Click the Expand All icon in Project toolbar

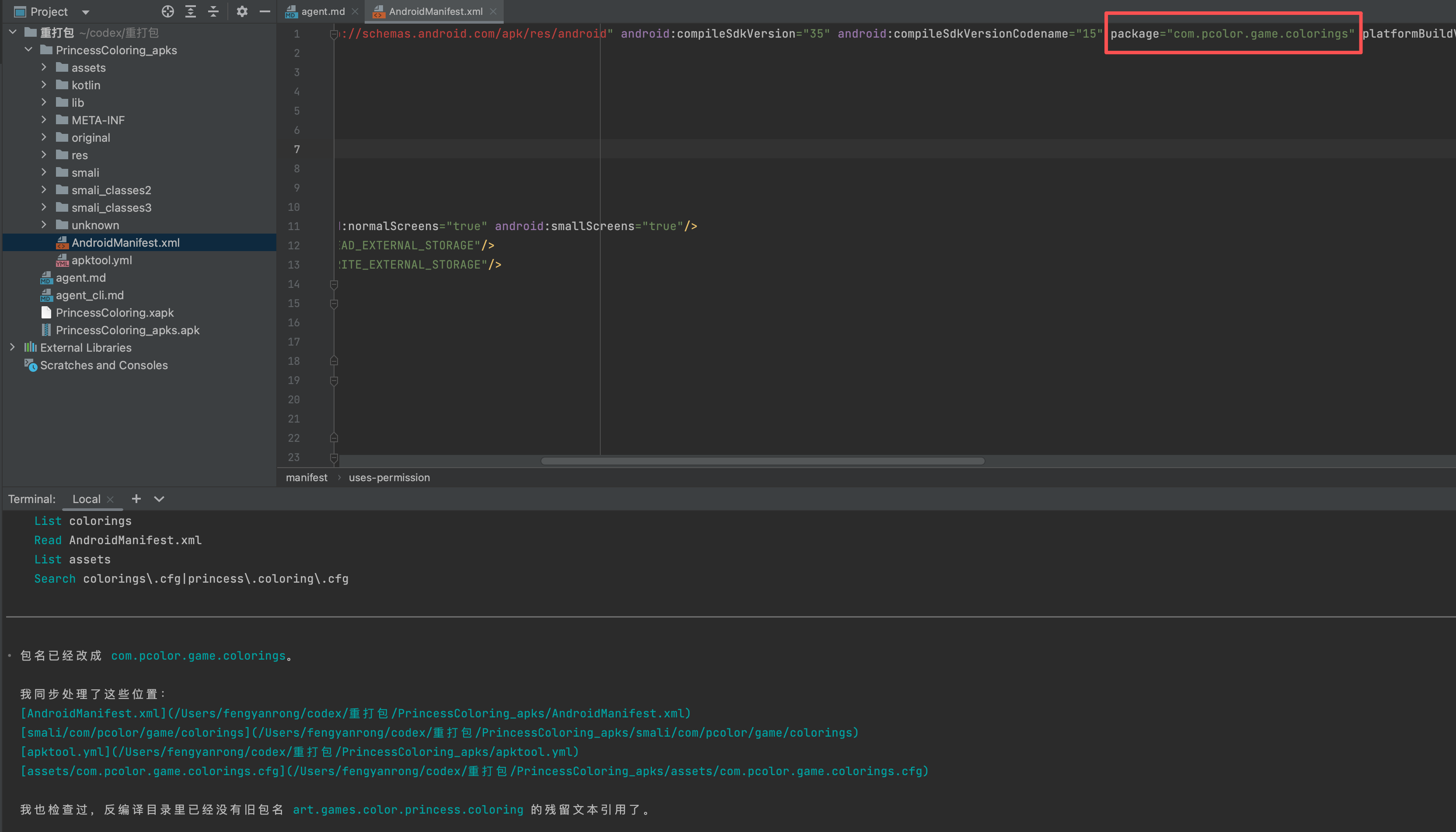(x=191, y=11)
